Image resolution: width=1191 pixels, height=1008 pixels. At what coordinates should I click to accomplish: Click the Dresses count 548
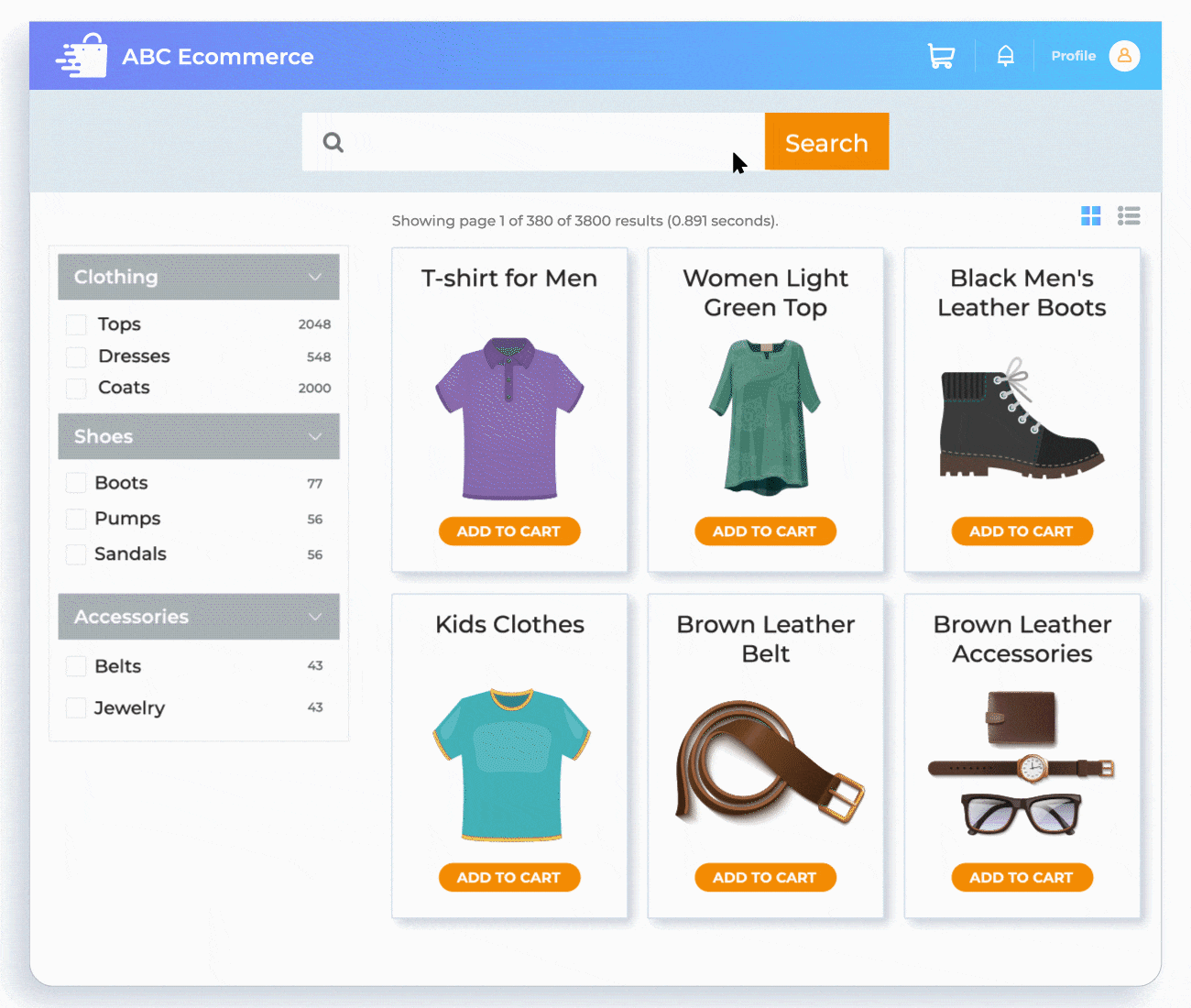(x=319, y=356)
